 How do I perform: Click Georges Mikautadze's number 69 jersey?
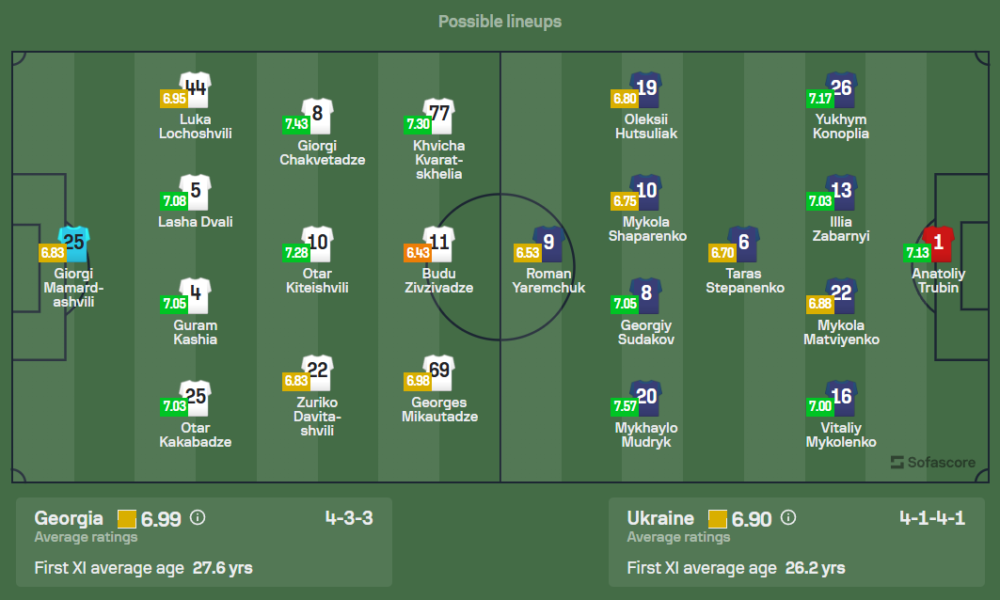[x=438, y=371]
